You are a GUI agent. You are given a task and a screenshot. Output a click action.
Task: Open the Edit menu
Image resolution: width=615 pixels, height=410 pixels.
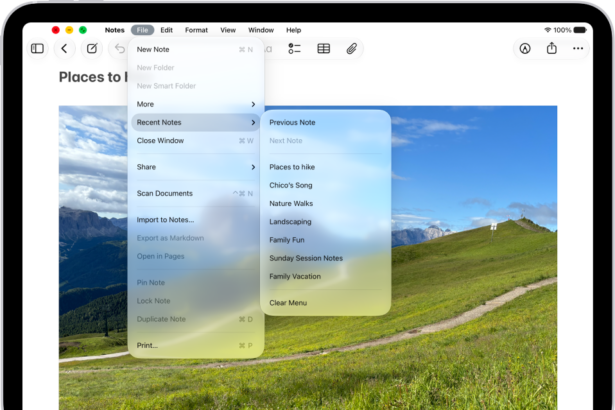click(x=166, y=30)
